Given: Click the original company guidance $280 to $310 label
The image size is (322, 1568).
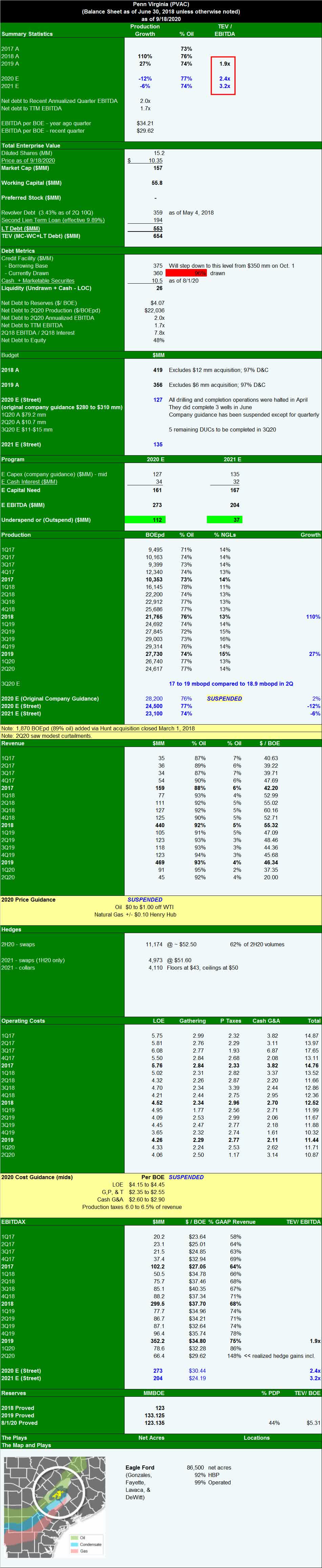Looking at the screenshot, I should point(62,407).
